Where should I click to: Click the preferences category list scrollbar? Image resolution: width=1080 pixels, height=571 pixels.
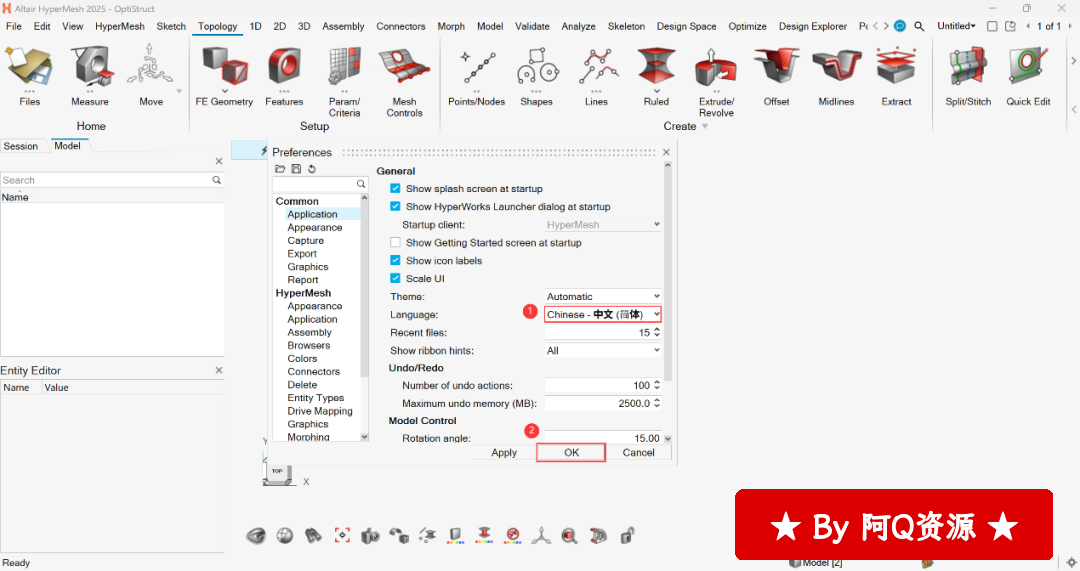[x=364, y=287]
